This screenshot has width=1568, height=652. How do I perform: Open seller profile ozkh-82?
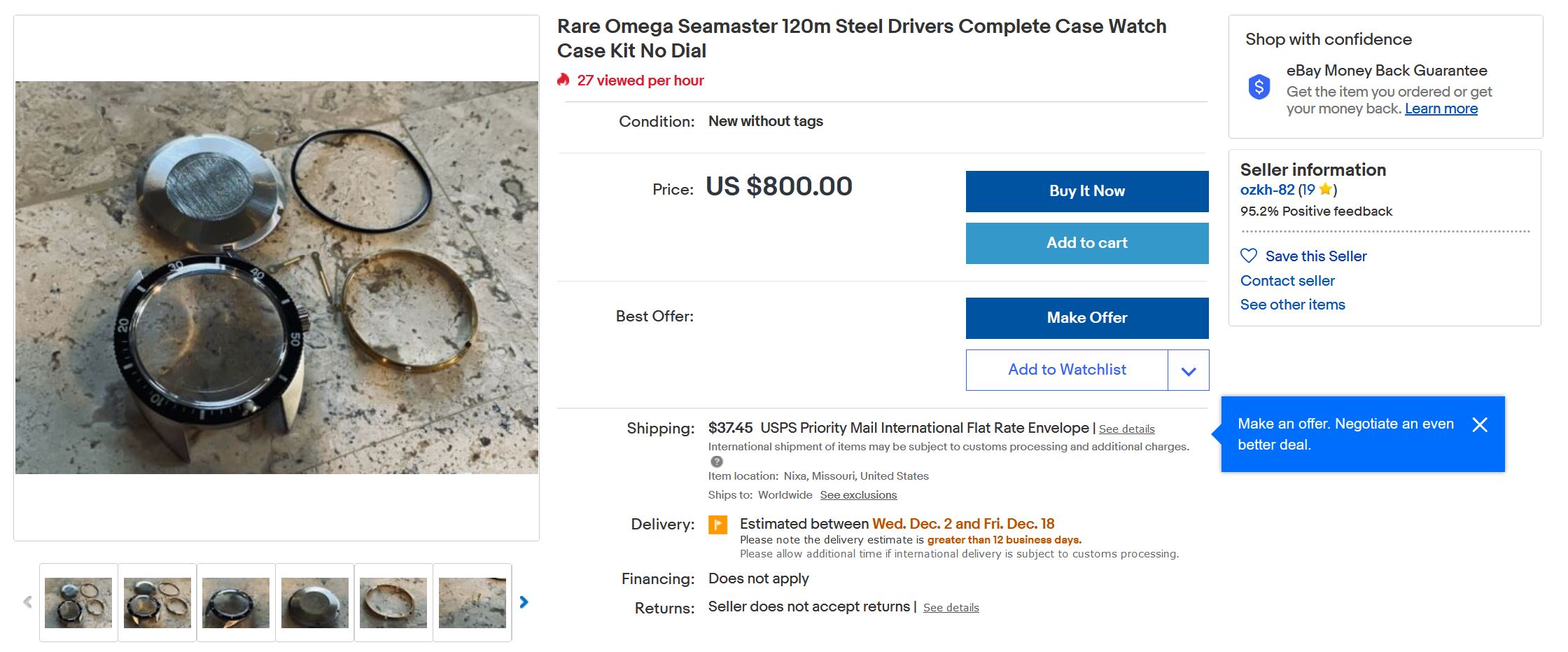[1267, 190]
